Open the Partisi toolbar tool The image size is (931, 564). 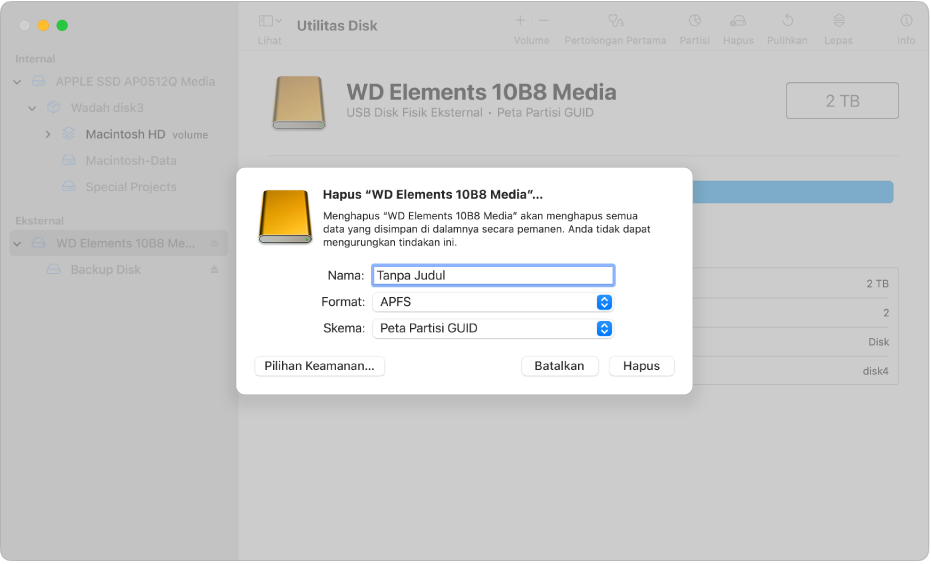(694, 21)
